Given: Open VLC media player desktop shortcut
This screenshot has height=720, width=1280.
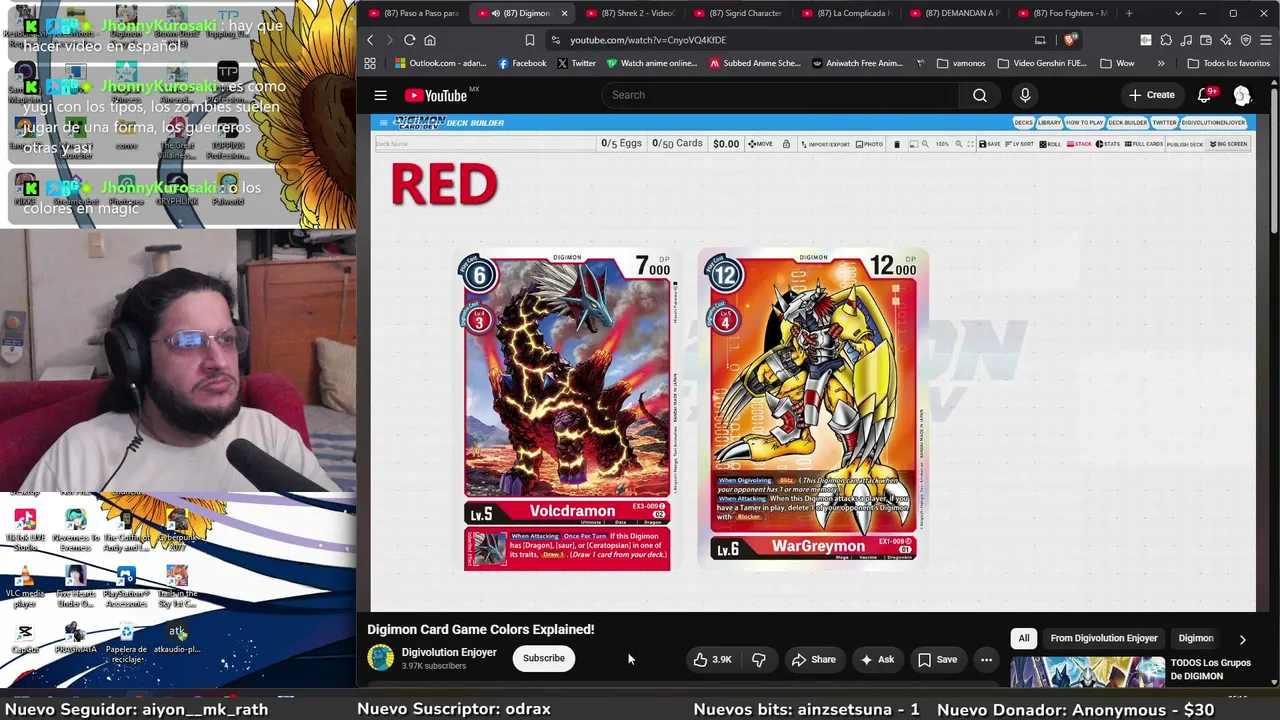Looking at the screenshot, I should click(x=25, y=587).
